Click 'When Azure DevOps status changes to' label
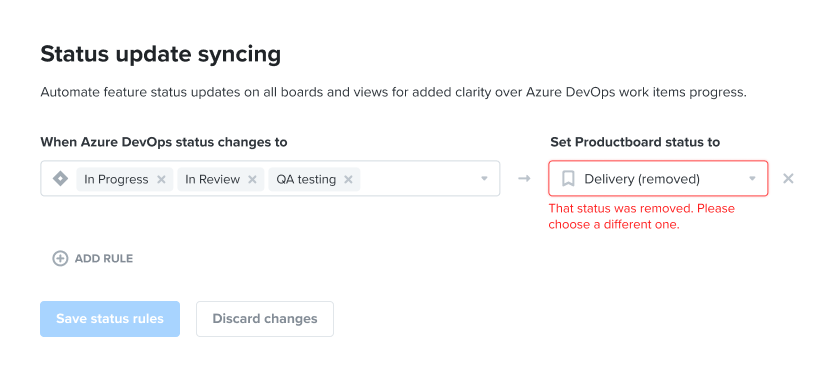This screenshot has width=838, height=388. coord(164,142)
